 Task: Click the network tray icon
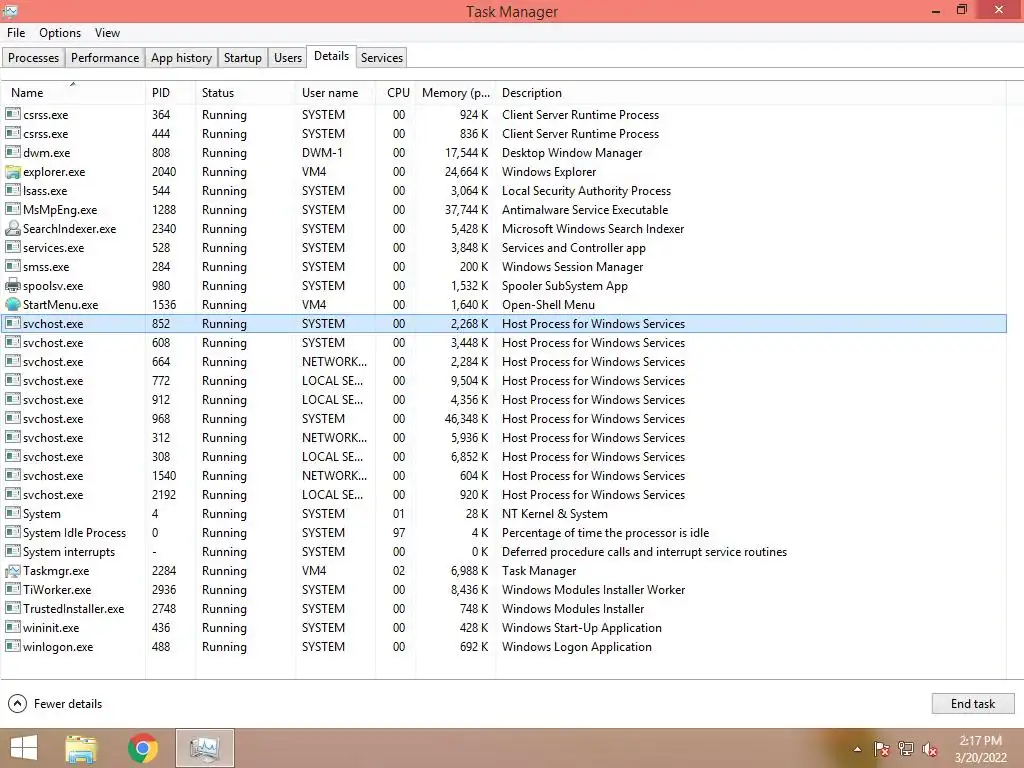point(906,749)
